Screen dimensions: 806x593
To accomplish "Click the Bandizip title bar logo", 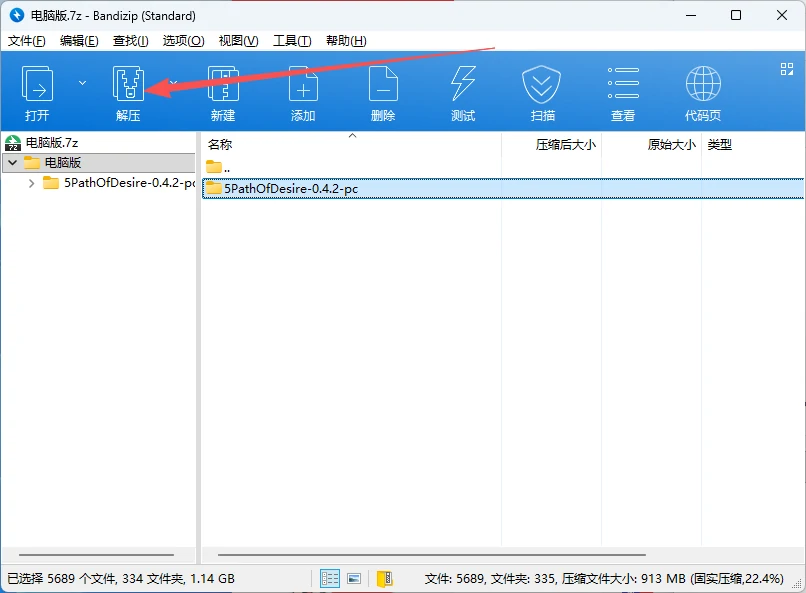I will (x=17, y=15).
